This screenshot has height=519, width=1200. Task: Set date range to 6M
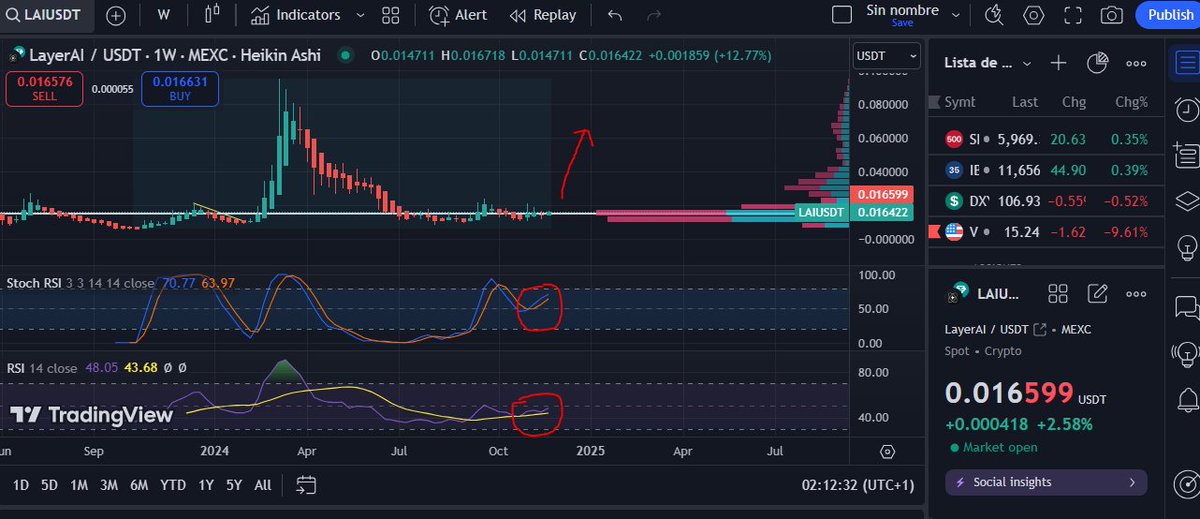pyautogui.click(x=139, y=485)
